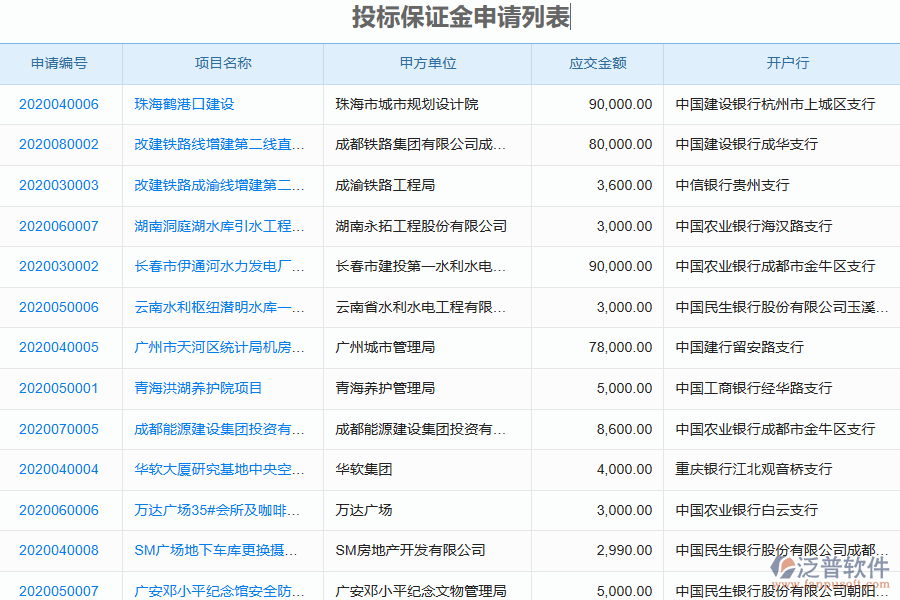Open application number 2020080002 link
The image size is (900, 600).
(x=60, y=144)
